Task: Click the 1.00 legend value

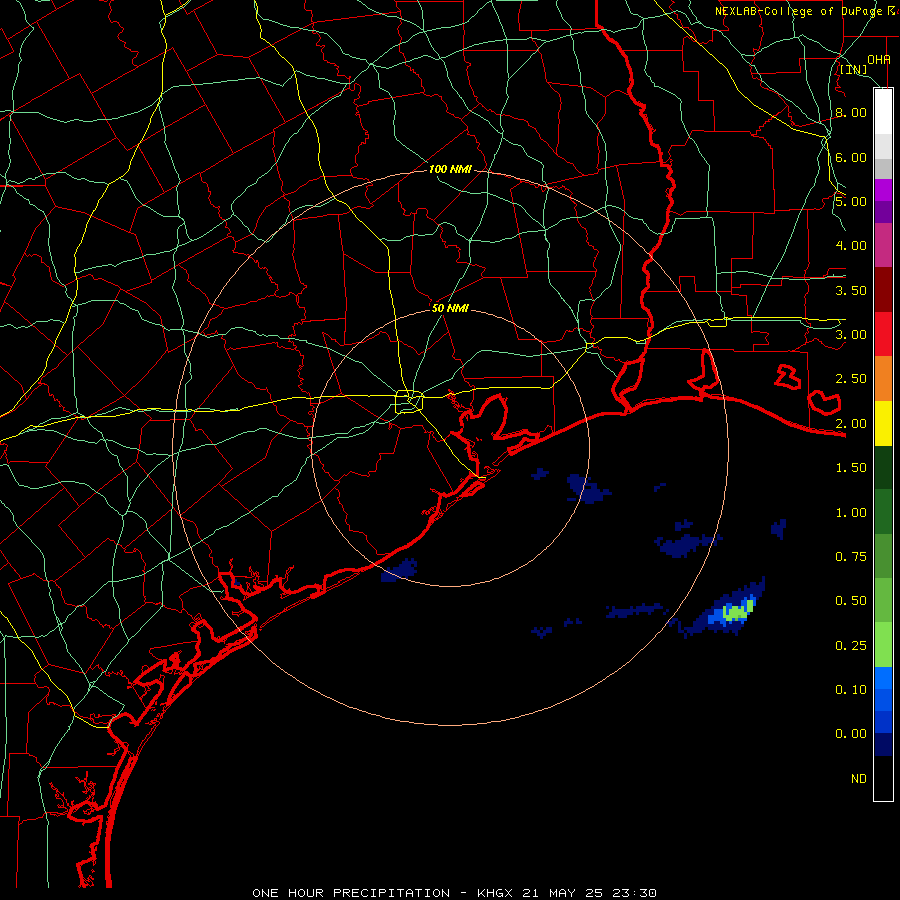Action: pyautogui.click(x=851, y=513)
